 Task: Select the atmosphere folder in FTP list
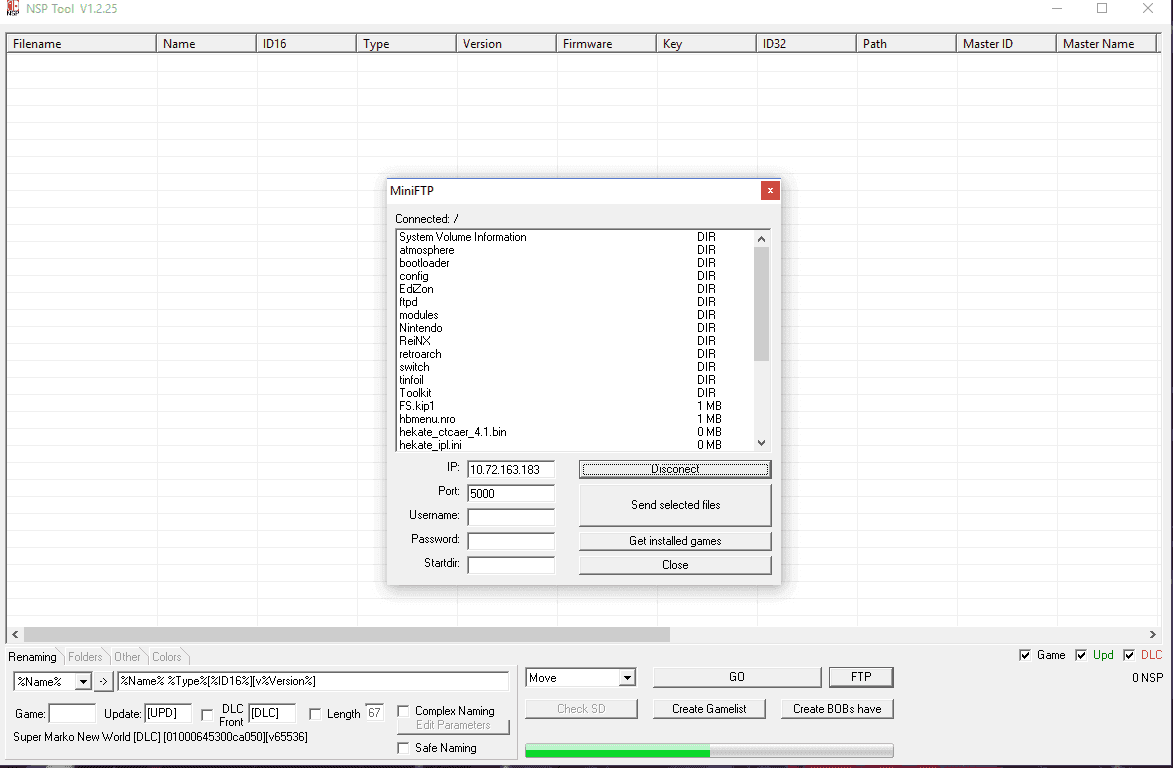[575, 250]
